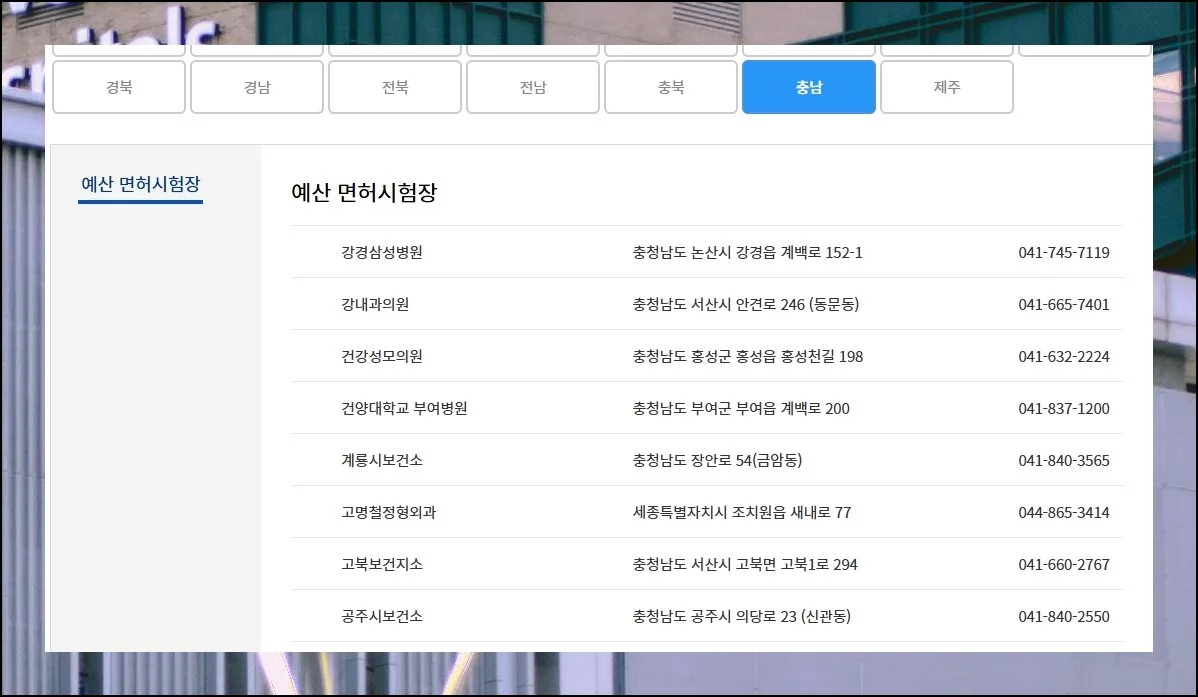Select the 계룡시보건소 entry
Image resolution: width=1198 pixels, height=697 pixels.
[382, 461]
